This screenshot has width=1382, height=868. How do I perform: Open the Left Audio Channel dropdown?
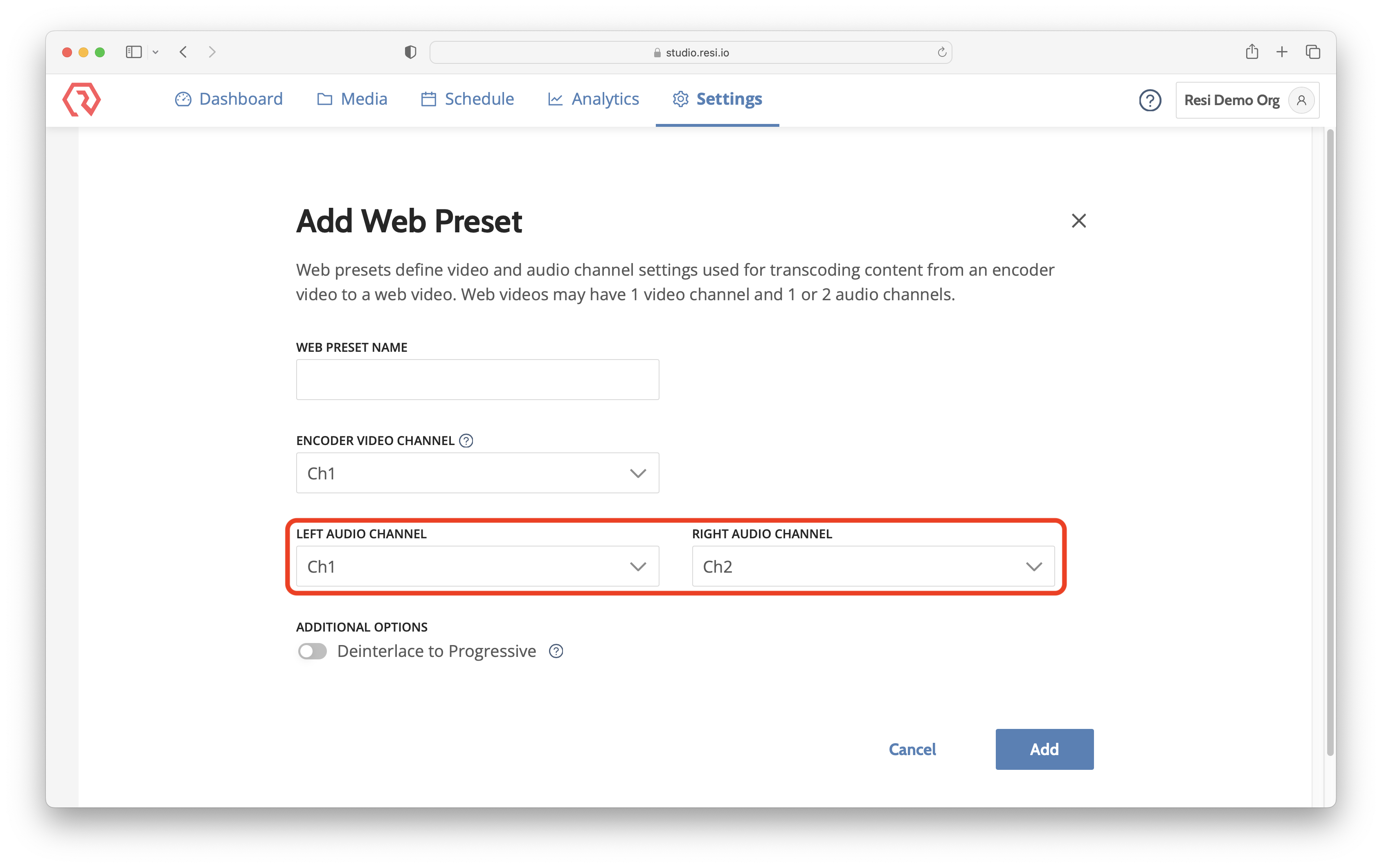pyautogui.click(x=477, y=567)
